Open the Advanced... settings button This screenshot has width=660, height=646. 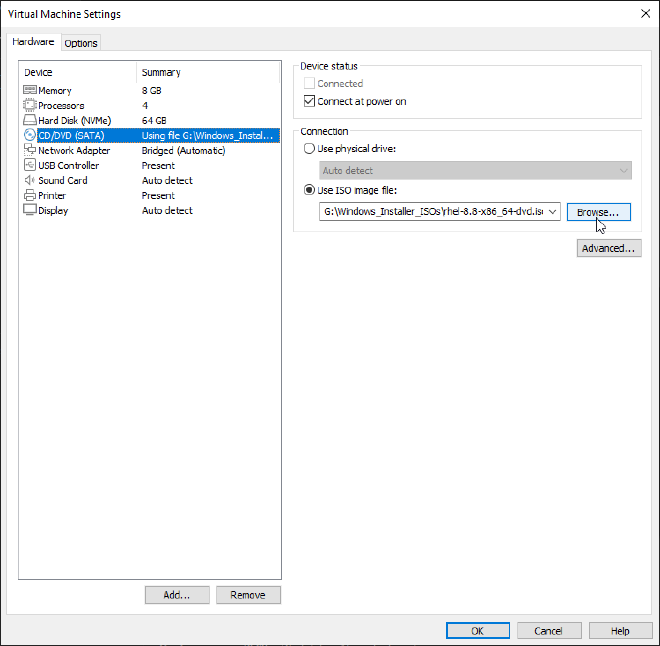point(608,248)
